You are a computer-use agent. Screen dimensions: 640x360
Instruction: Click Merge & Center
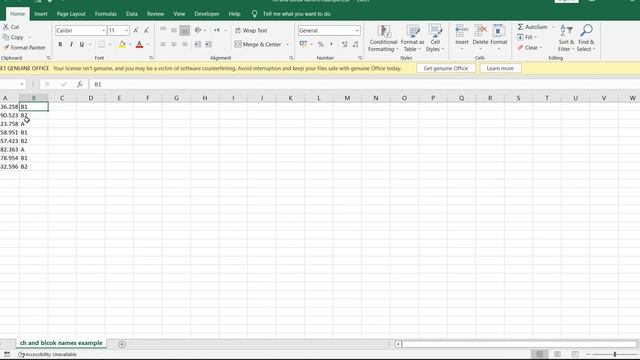pyautogui.click(x=258, y=44)
